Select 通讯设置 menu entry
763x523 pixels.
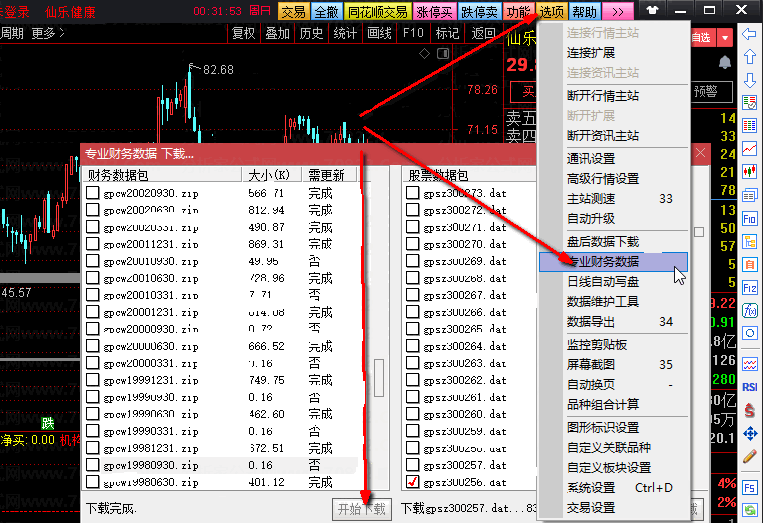(x=613, y=159)
